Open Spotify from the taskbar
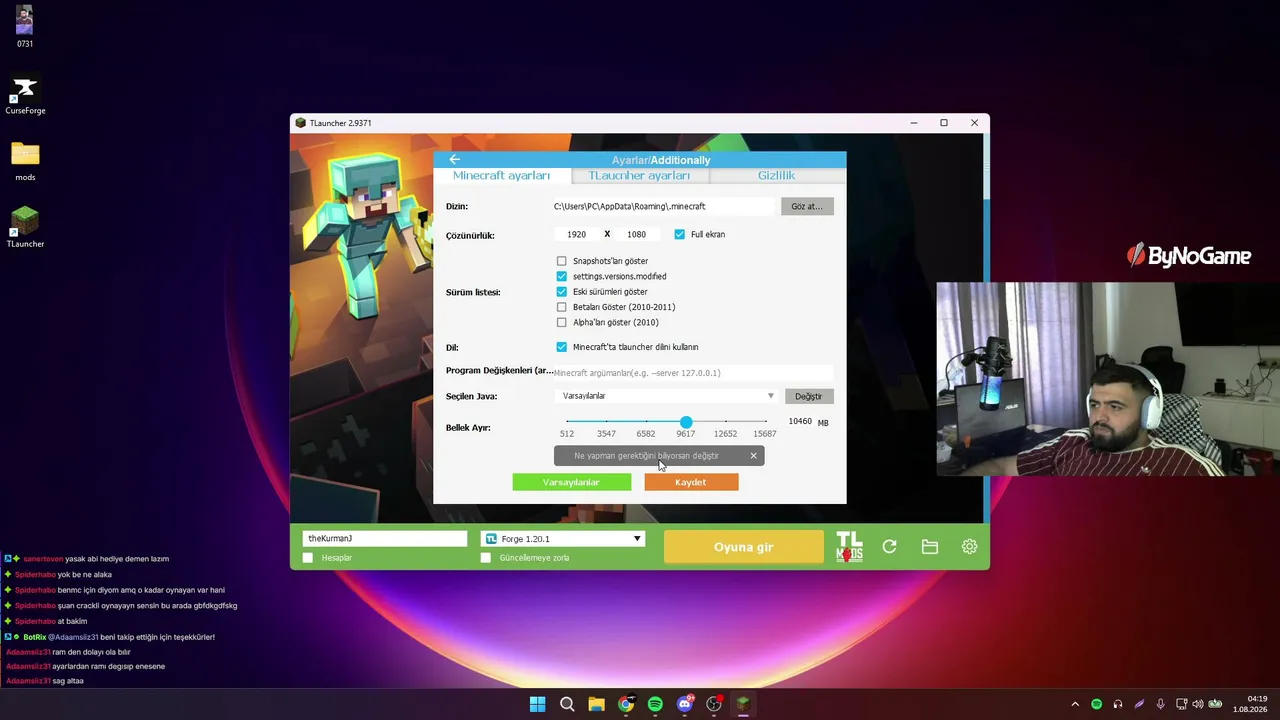1280x720 pixels. [655, 704]
